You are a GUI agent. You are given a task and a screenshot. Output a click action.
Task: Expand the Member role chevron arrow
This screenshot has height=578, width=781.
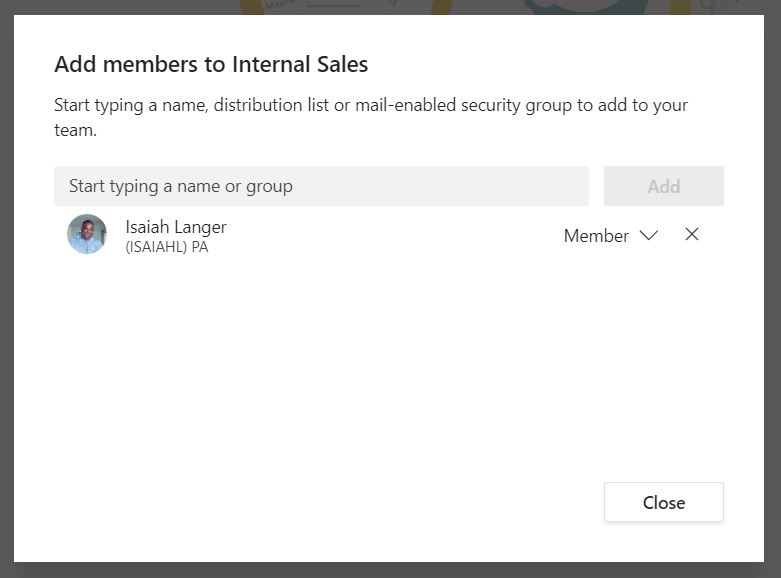(649, 236)
